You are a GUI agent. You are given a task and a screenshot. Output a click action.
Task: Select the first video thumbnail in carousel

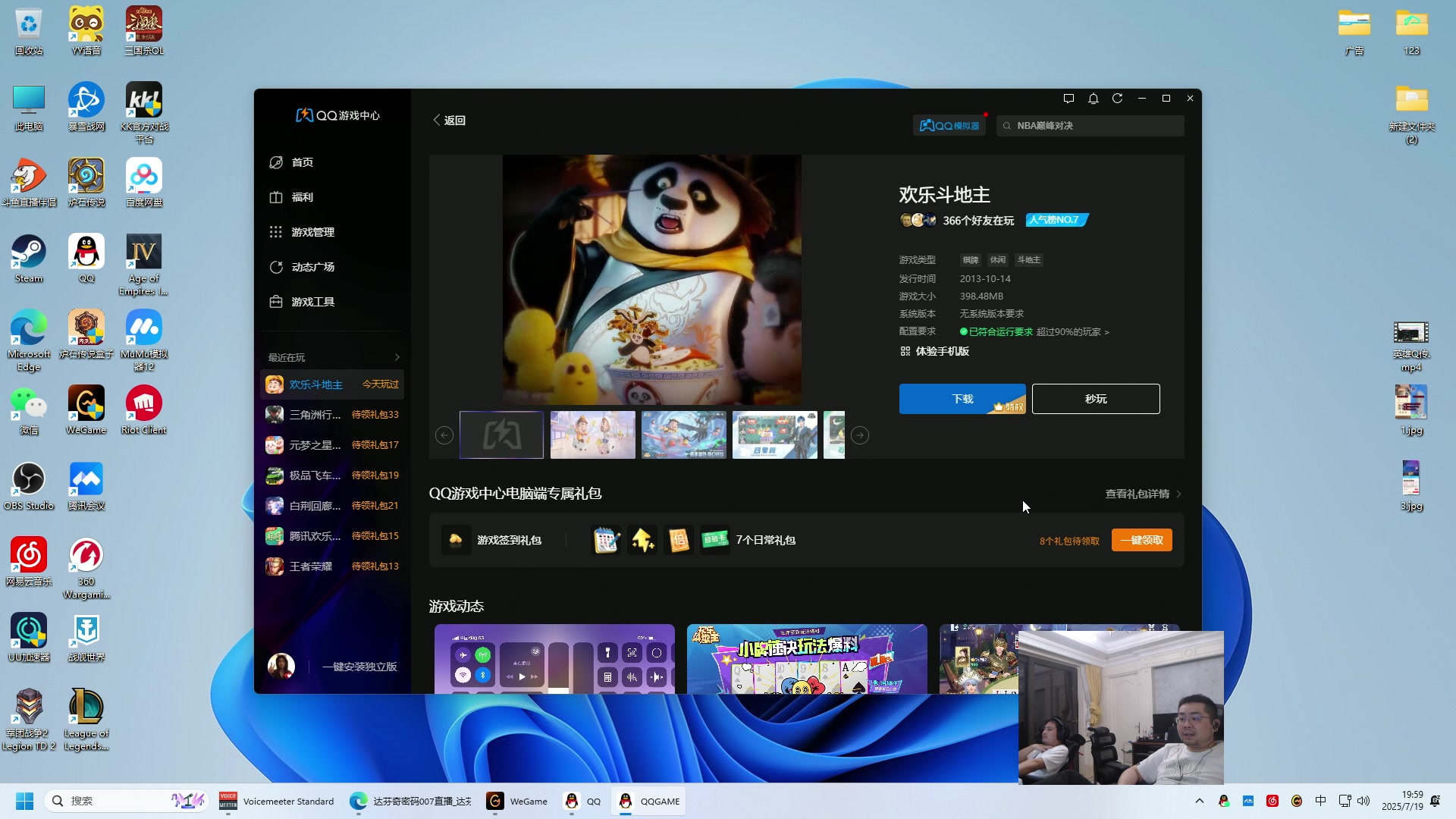point(502,435)
